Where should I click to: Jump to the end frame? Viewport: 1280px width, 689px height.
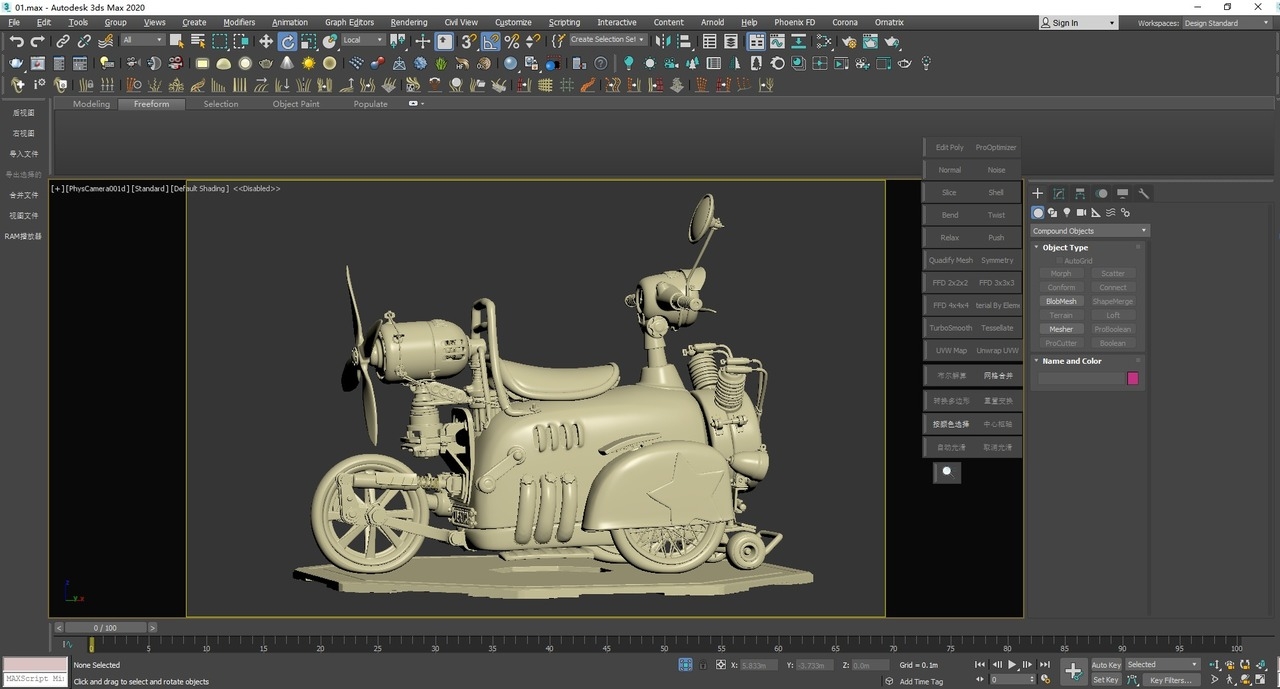pyautogui.click(x=1044, y=665)
